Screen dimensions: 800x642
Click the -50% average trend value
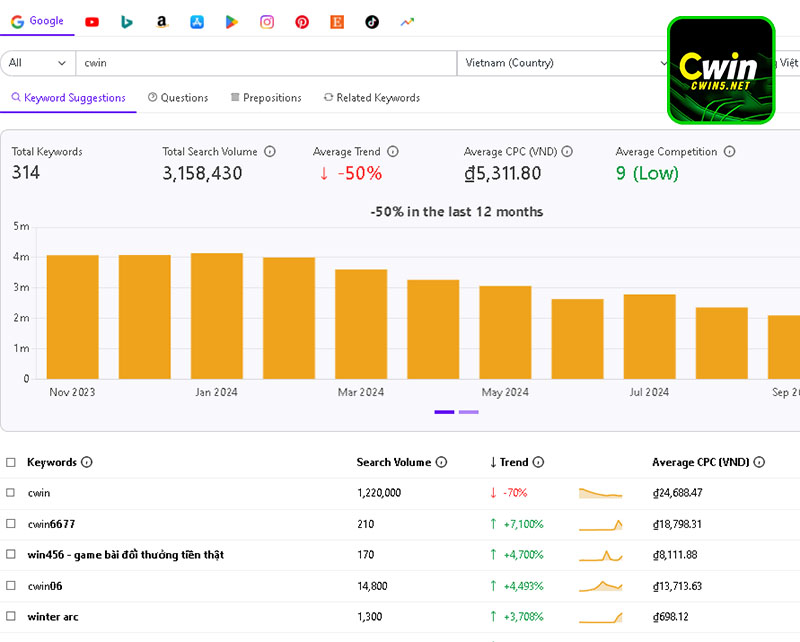(x=360, y=174)
